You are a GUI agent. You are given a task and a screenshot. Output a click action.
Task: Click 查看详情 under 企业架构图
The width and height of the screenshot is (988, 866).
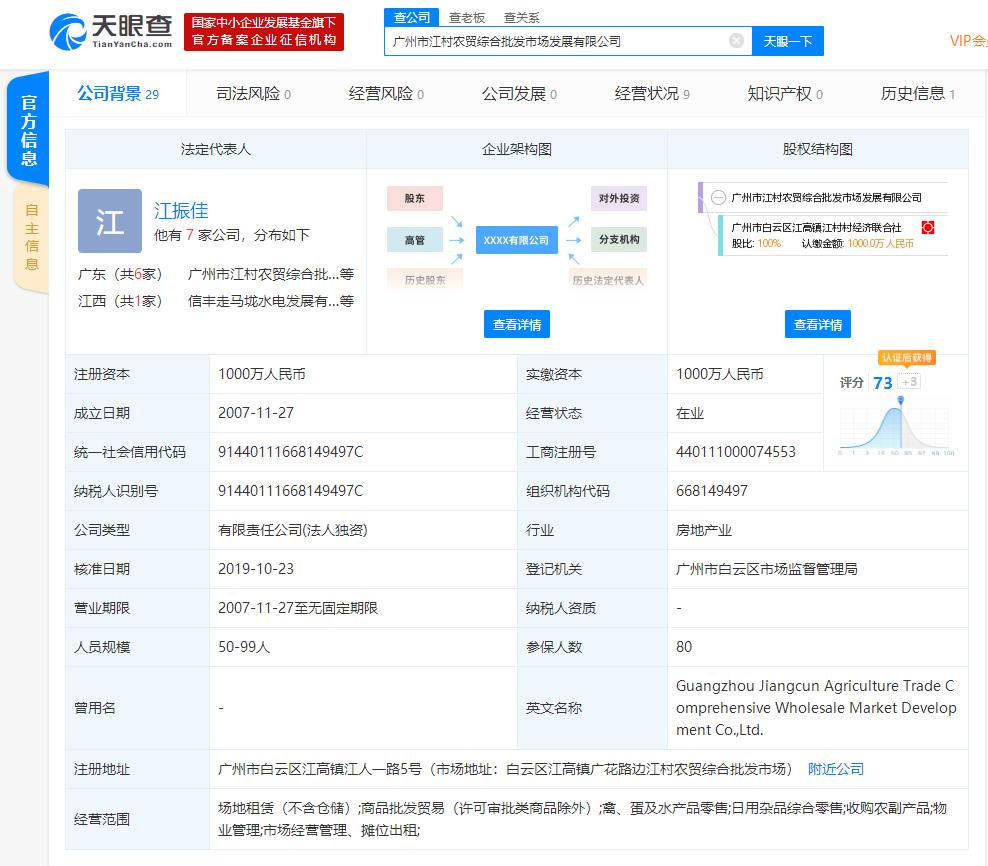517,324
